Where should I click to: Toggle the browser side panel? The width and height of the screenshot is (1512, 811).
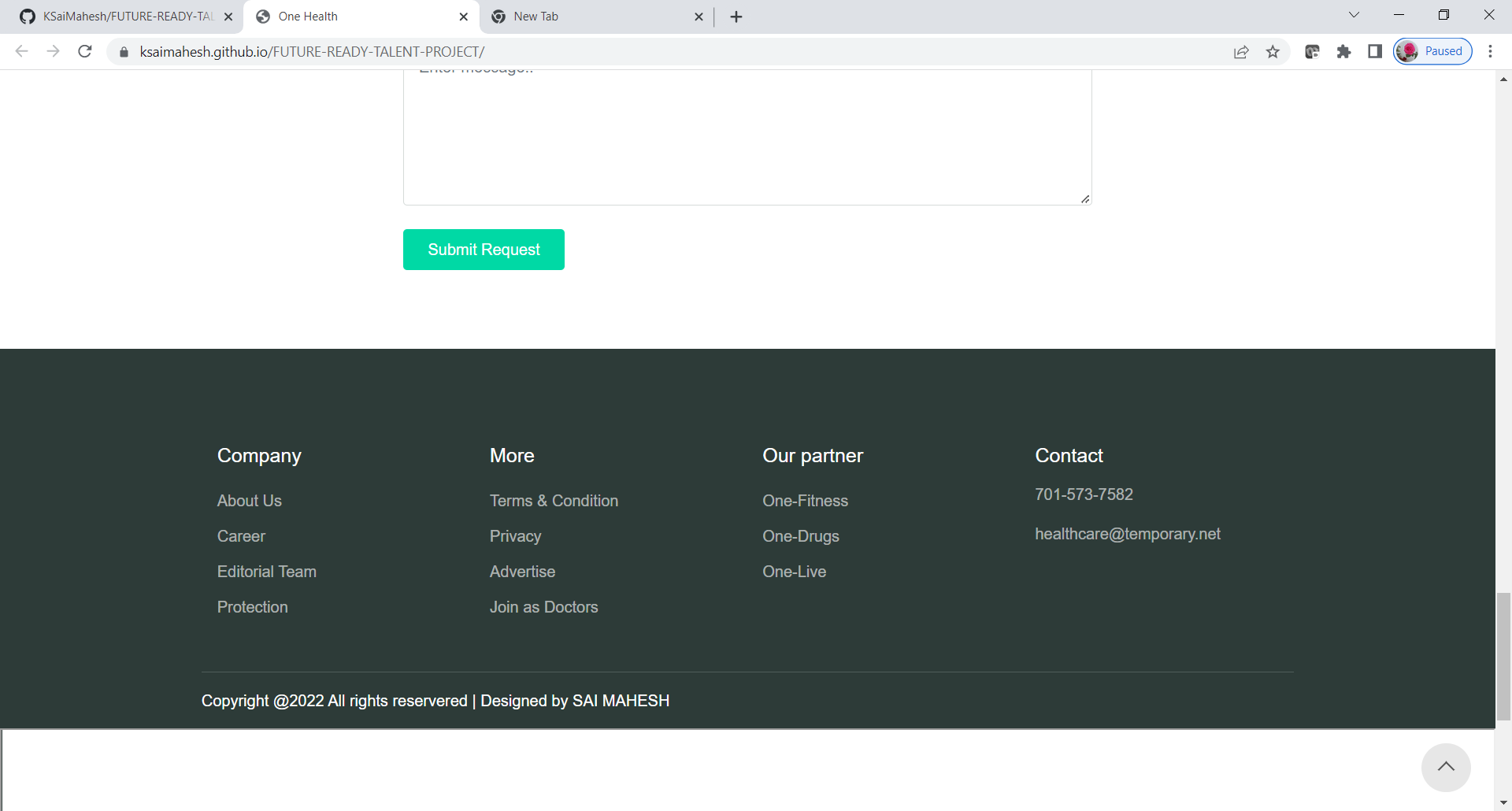click(1375, 52)
